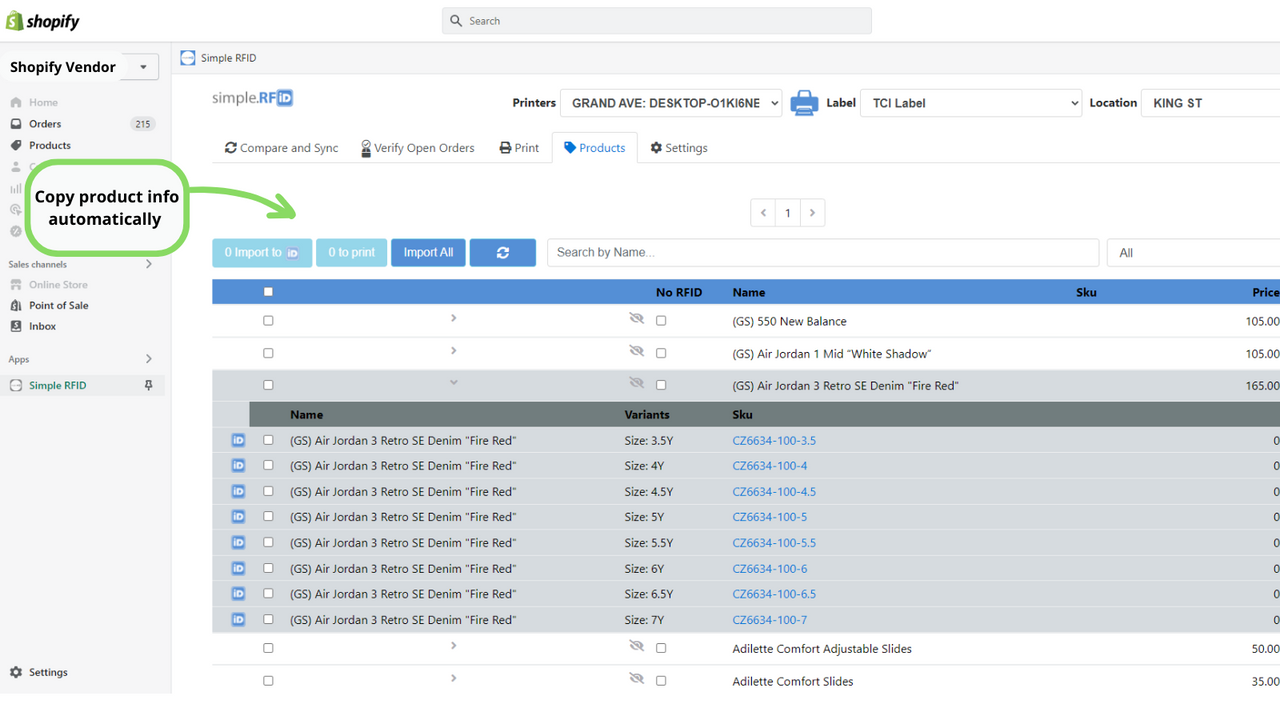Open Point of Sale channel in sidebar

[x=58, y=305]
